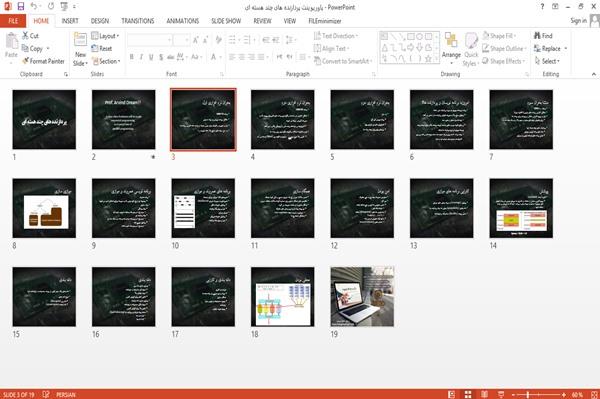Screen dimensions: 600x399
Task: Switch to the TRANSITIONS tab
Action: [138, 21]
